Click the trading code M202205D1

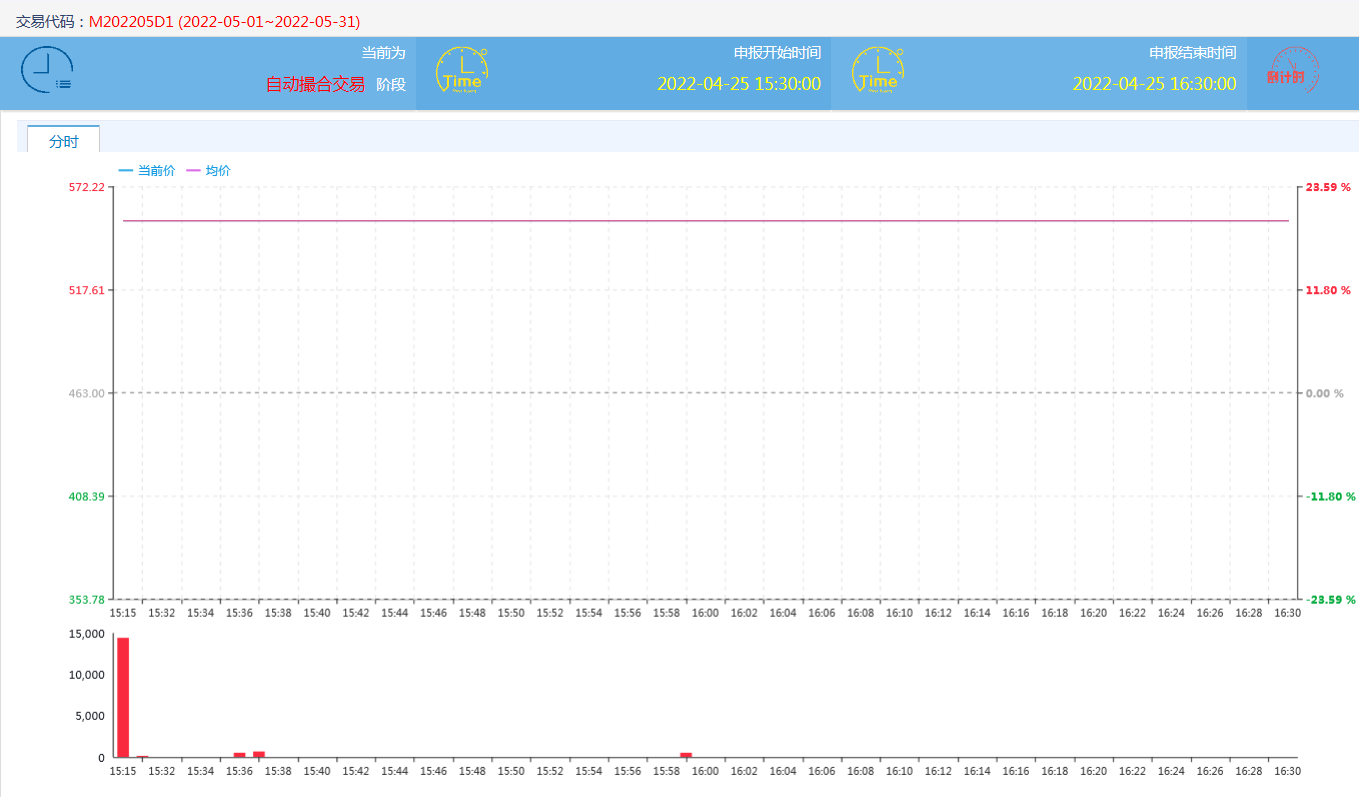131,21
